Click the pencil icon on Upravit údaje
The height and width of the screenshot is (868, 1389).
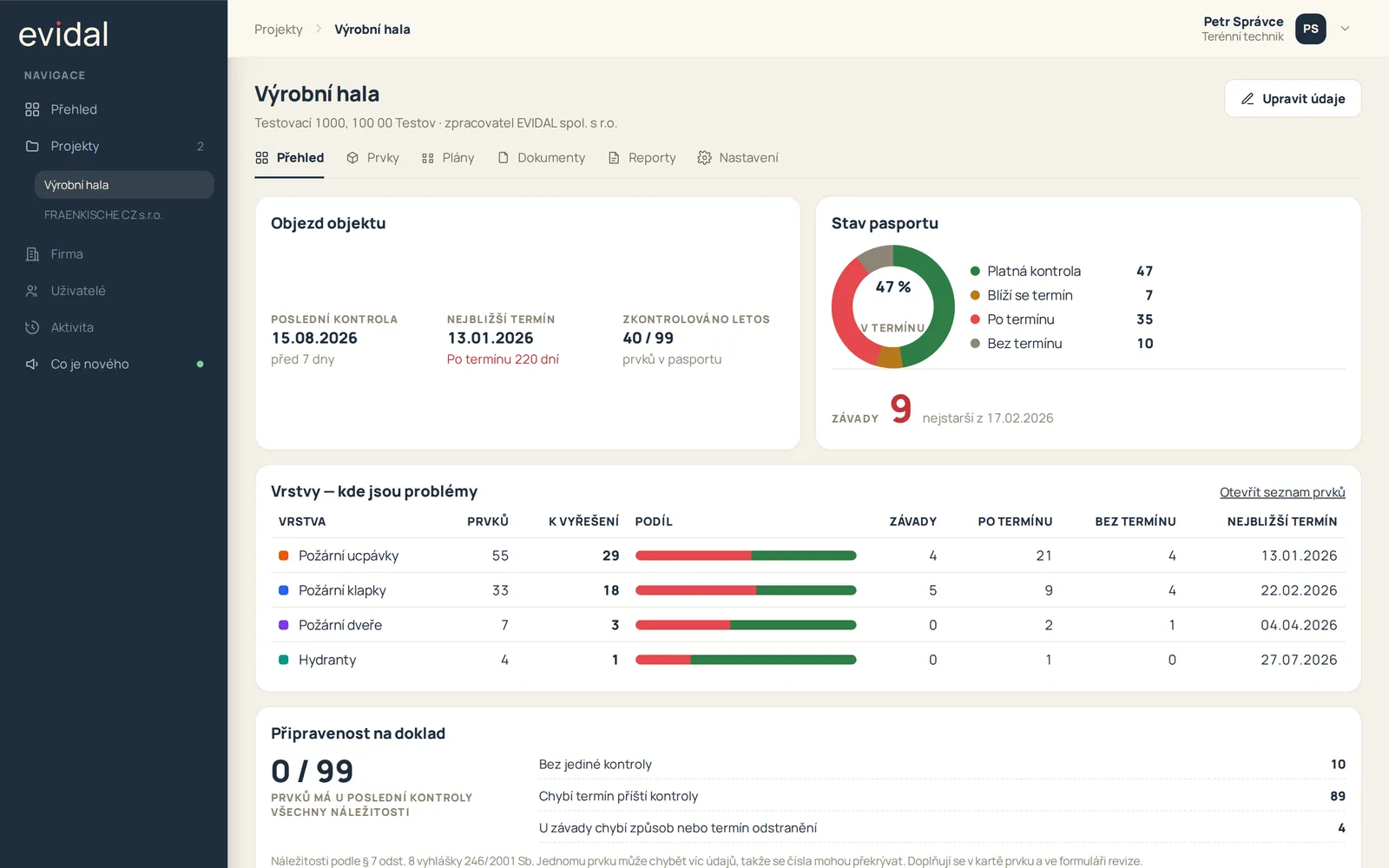[x=1247, y=99]
